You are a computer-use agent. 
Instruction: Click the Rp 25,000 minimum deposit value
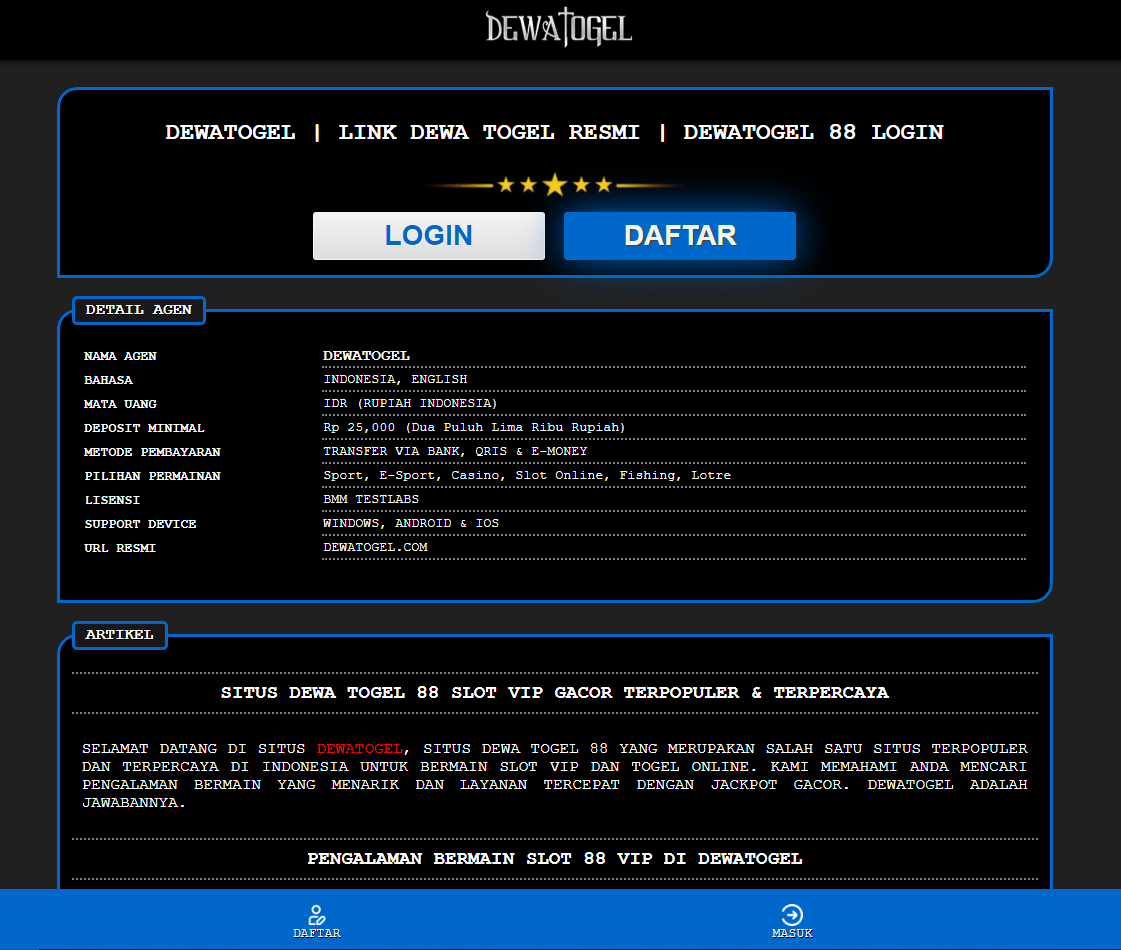pyautogui.click(x=473, y=428)
